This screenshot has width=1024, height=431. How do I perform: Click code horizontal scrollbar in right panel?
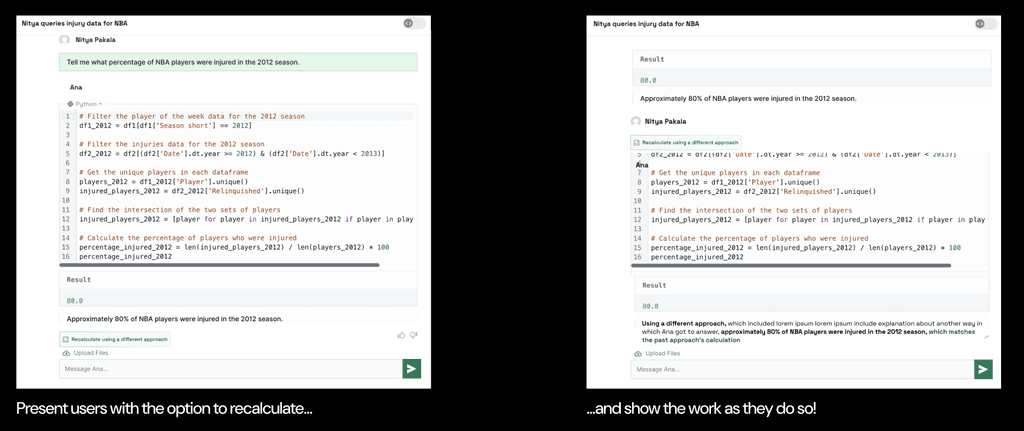click(x=791, y=265)
